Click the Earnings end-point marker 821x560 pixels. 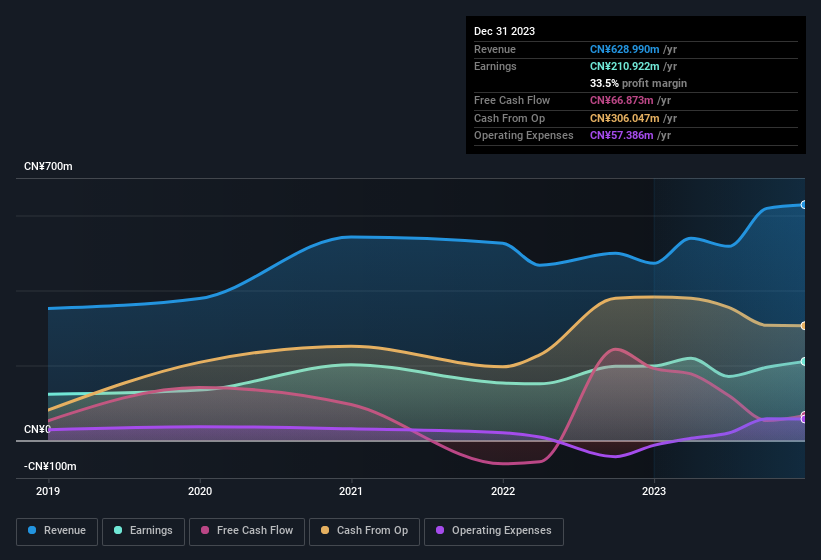click(804, 362)
